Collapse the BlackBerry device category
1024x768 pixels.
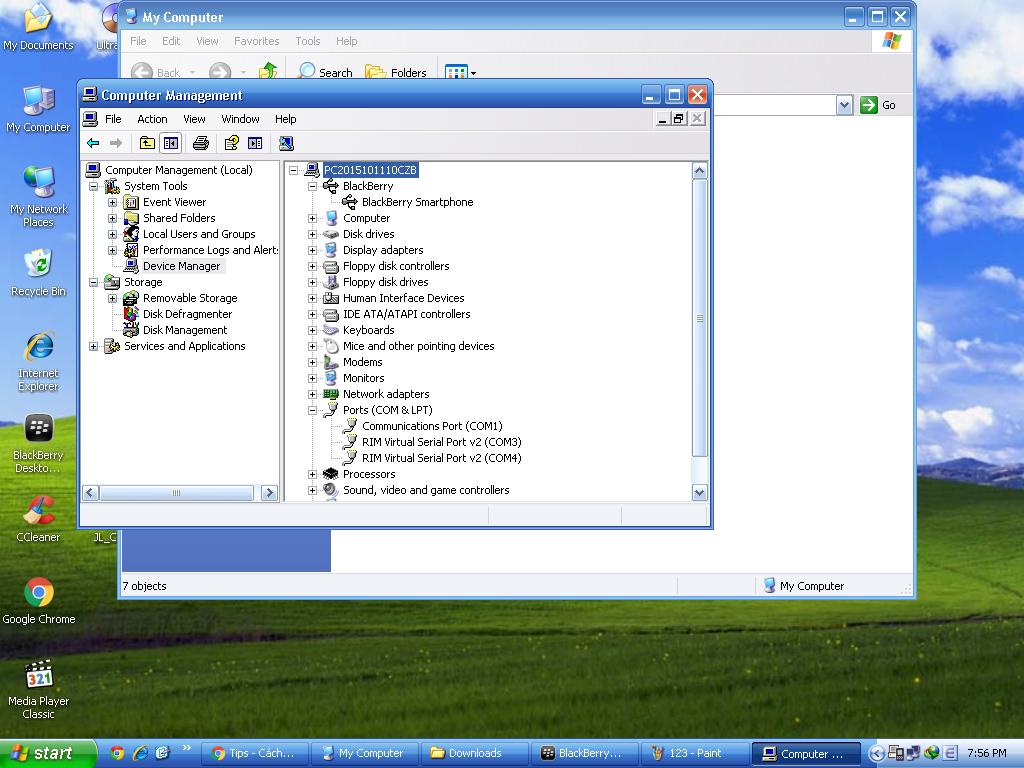tap(312, 186)
